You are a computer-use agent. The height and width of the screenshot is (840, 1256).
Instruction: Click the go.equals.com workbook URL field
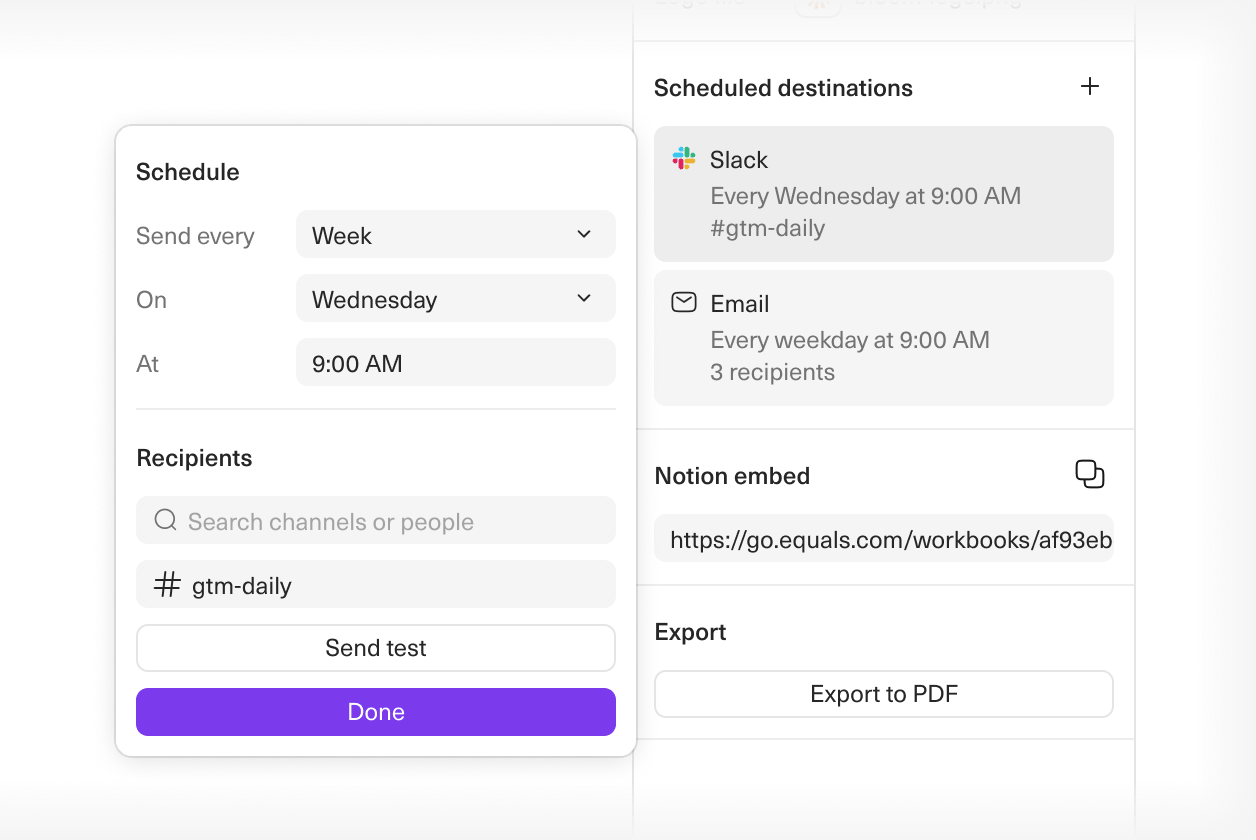tap(883, 540)
